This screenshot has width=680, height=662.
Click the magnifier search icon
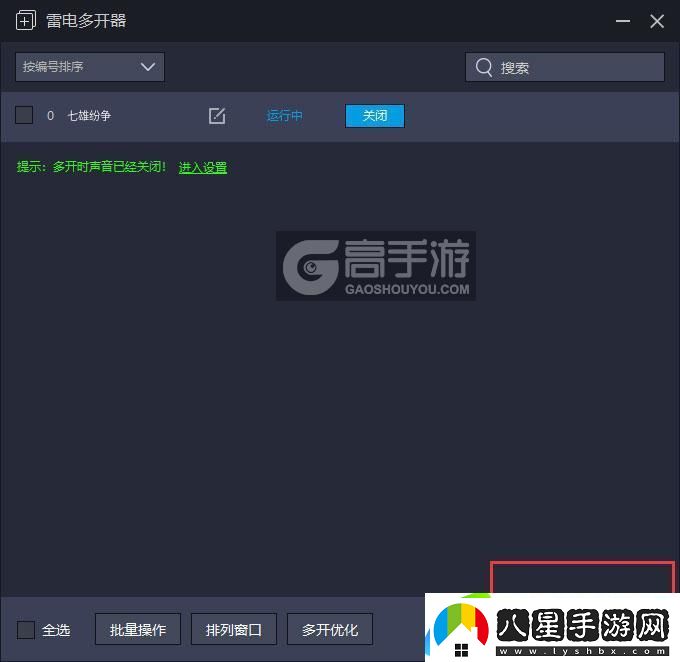click(x=484, y=67)
